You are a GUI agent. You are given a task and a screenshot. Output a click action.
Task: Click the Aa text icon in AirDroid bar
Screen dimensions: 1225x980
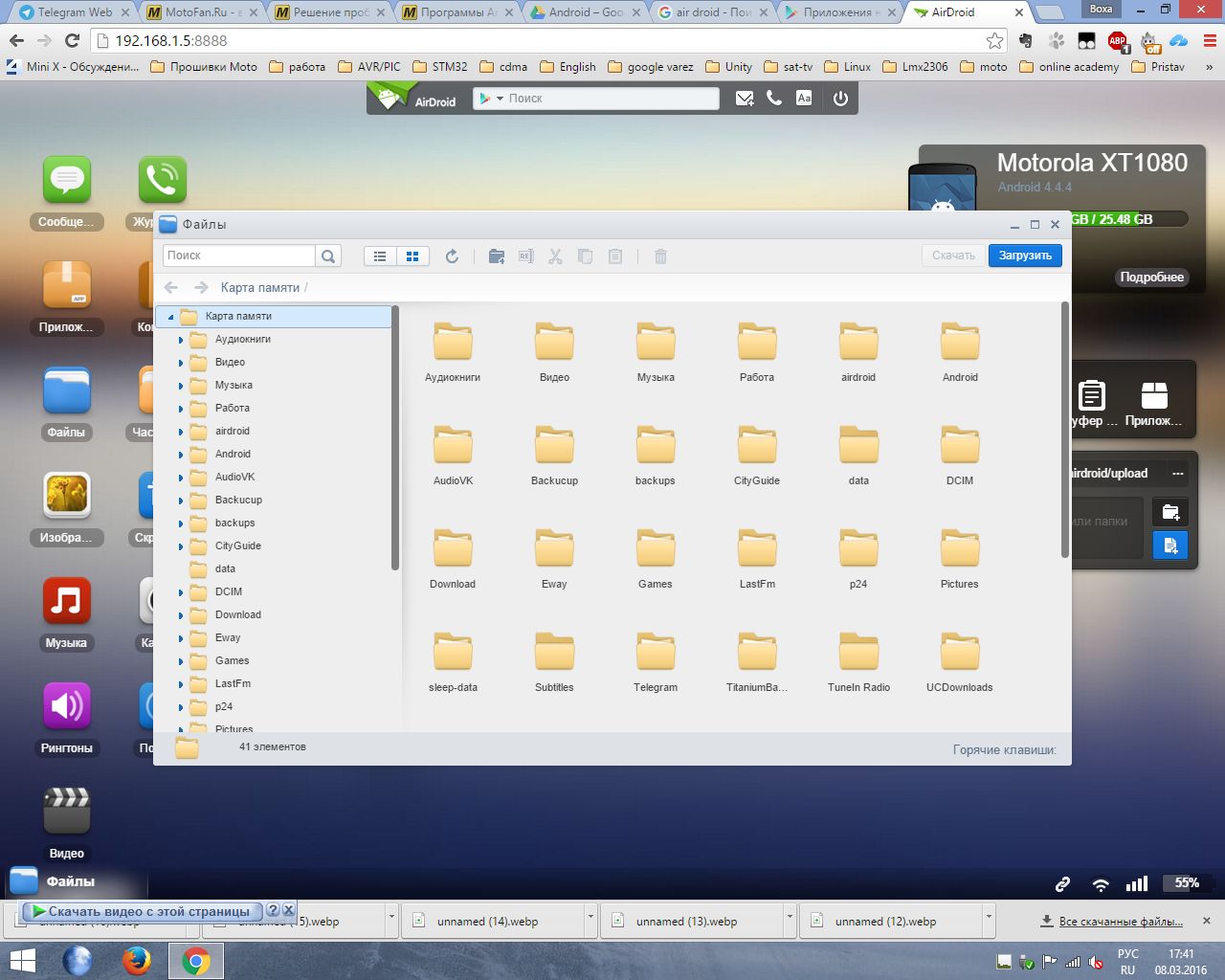coord(804,99)
